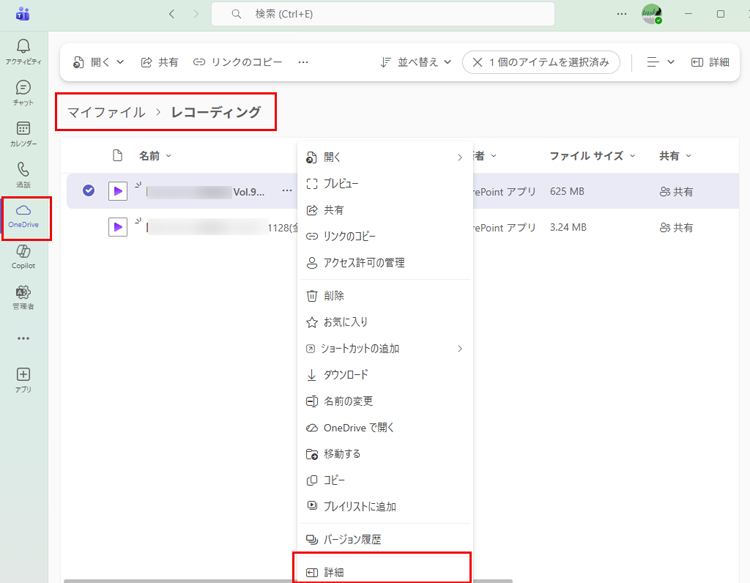Choose ダウンロード from context menu
This screenshot has width=750, height=583.
(x=385, y=375)
